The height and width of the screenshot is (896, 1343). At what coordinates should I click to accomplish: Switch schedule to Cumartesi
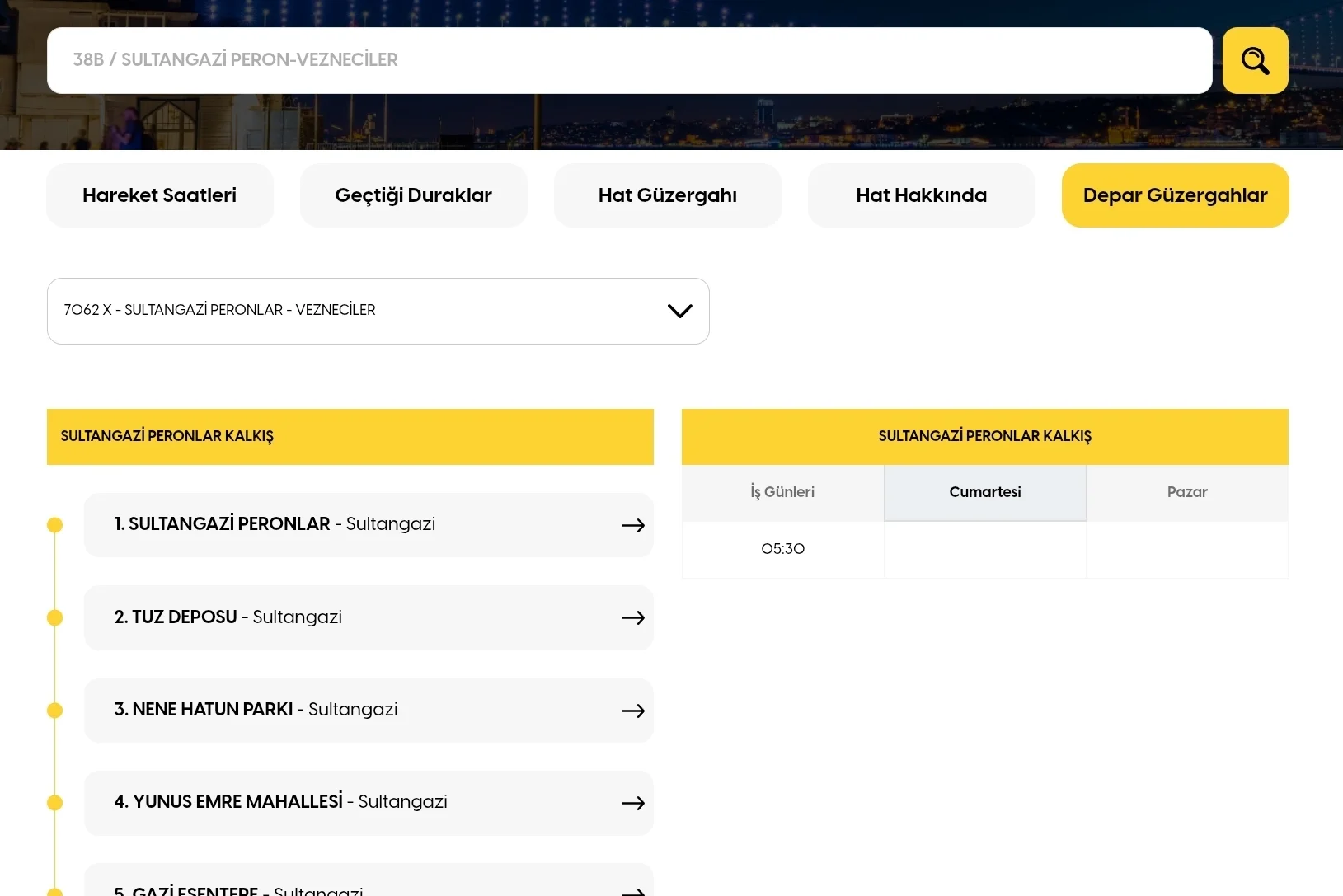pyautogui.click(x=984, y=492)
